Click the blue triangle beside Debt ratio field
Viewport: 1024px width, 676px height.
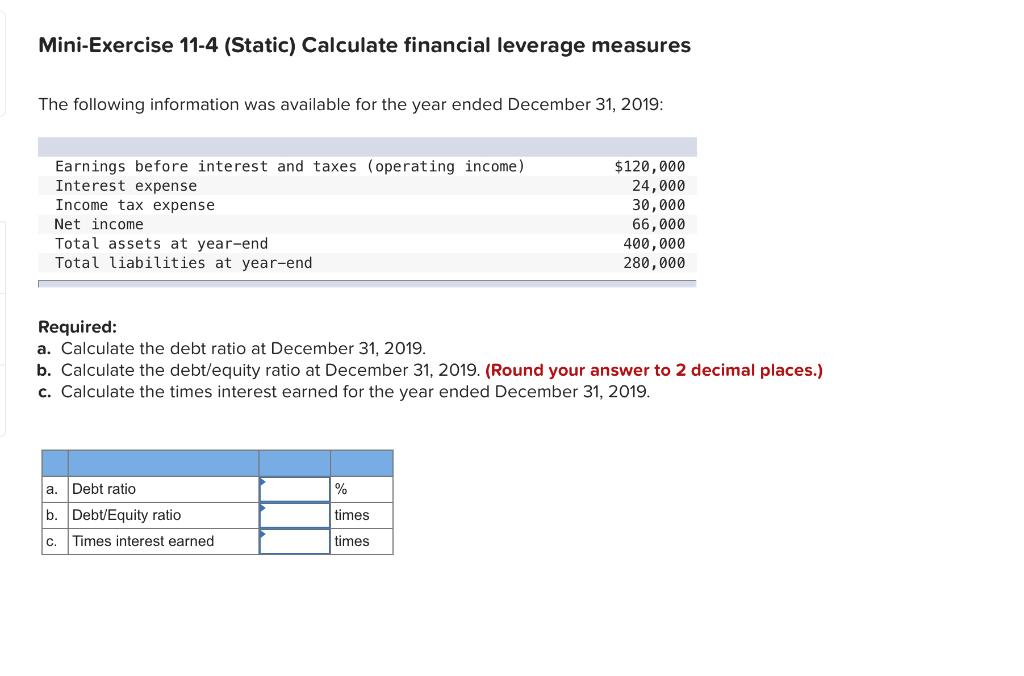(262, 481)
